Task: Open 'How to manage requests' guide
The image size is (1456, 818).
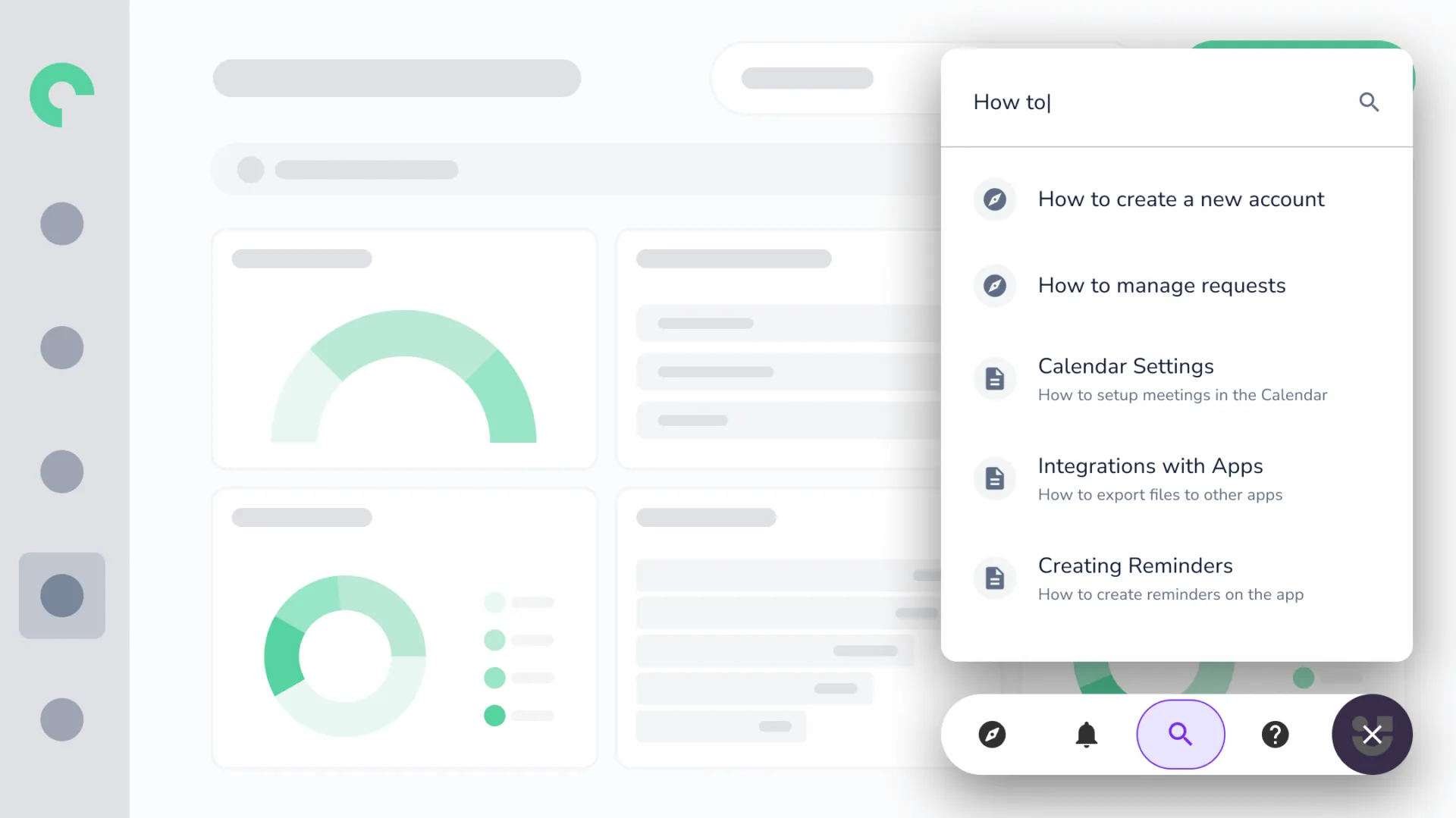Action: click(x=1161, y=286)
